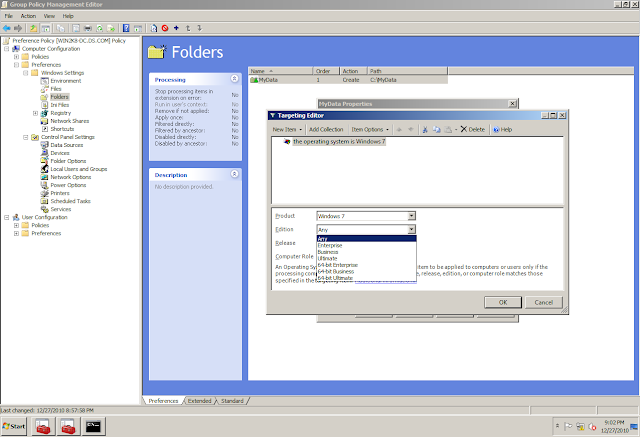The height and width of the screenshot is (437, 640).
Task: Collapse the Processing panel
Action: coord(235,78)
